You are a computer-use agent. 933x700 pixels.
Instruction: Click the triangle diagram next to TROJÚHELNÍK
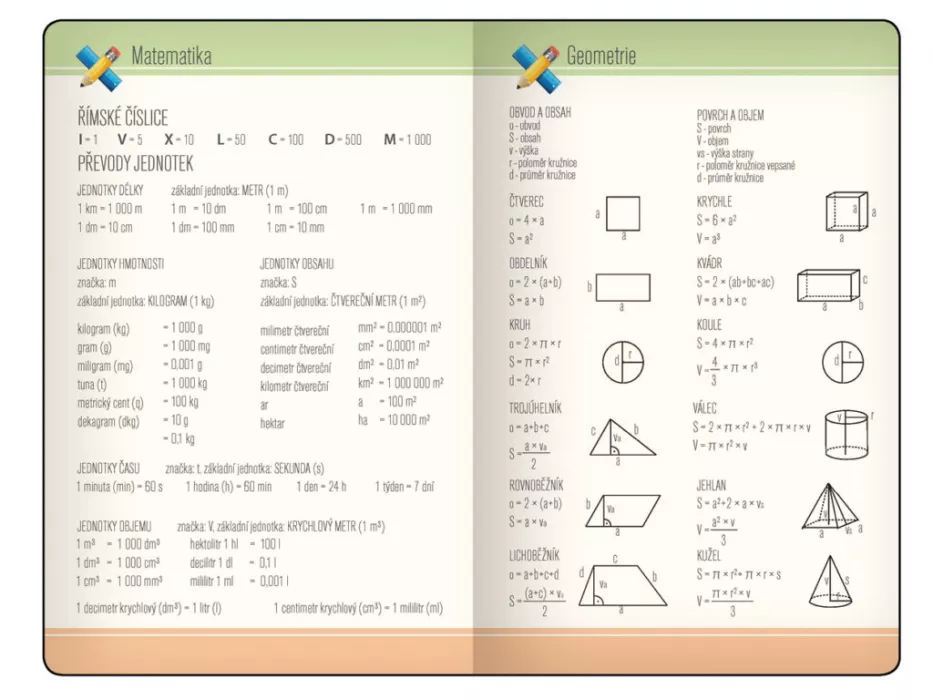621,440
